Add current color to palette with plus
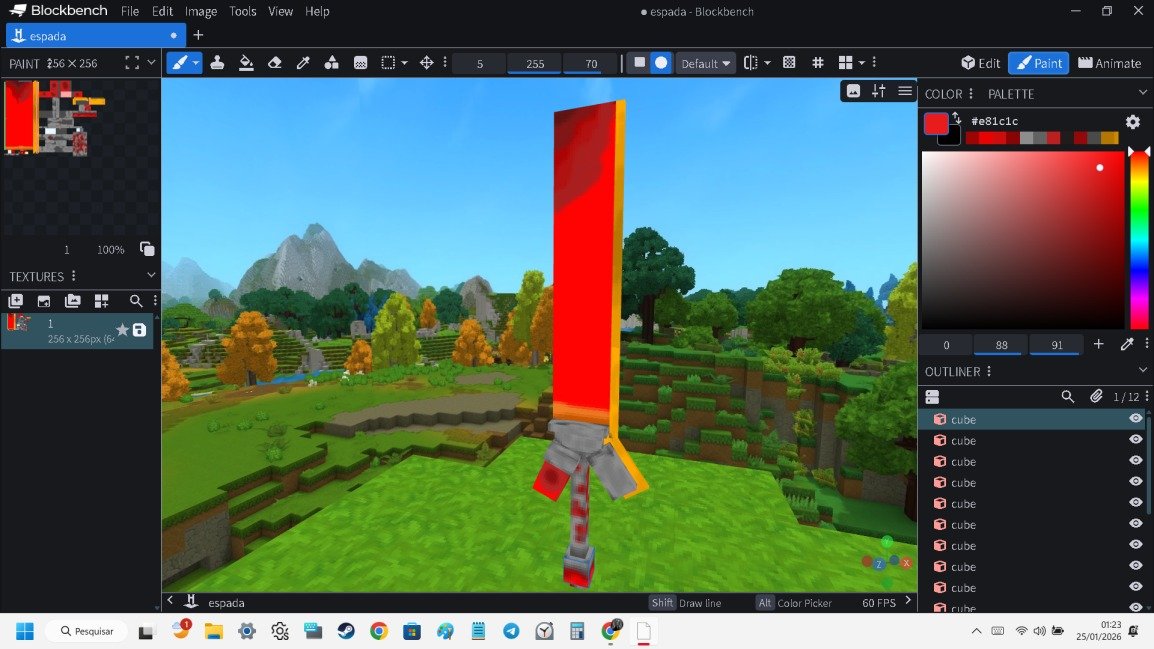Screen dimensions: 1154x649 tap(1098, 344)
